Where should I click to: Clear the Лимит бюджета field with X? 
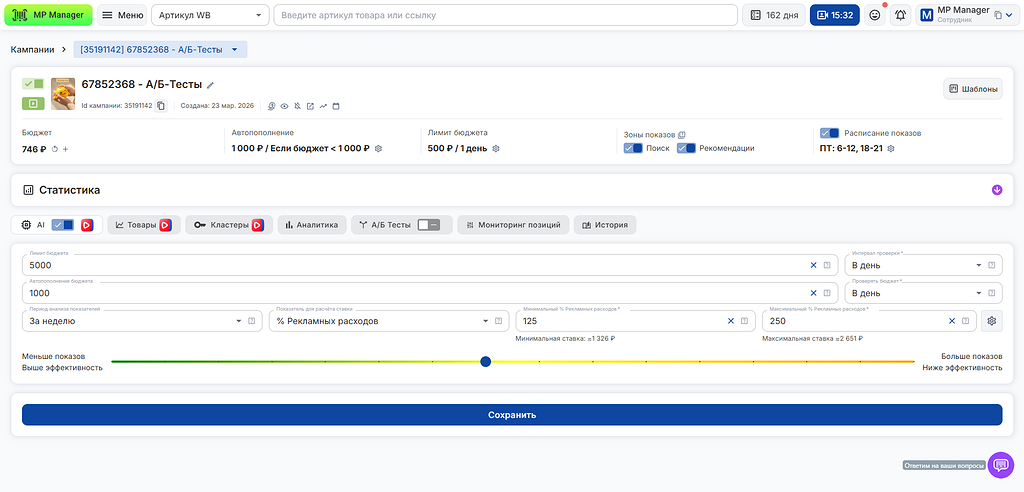[813, 265]
